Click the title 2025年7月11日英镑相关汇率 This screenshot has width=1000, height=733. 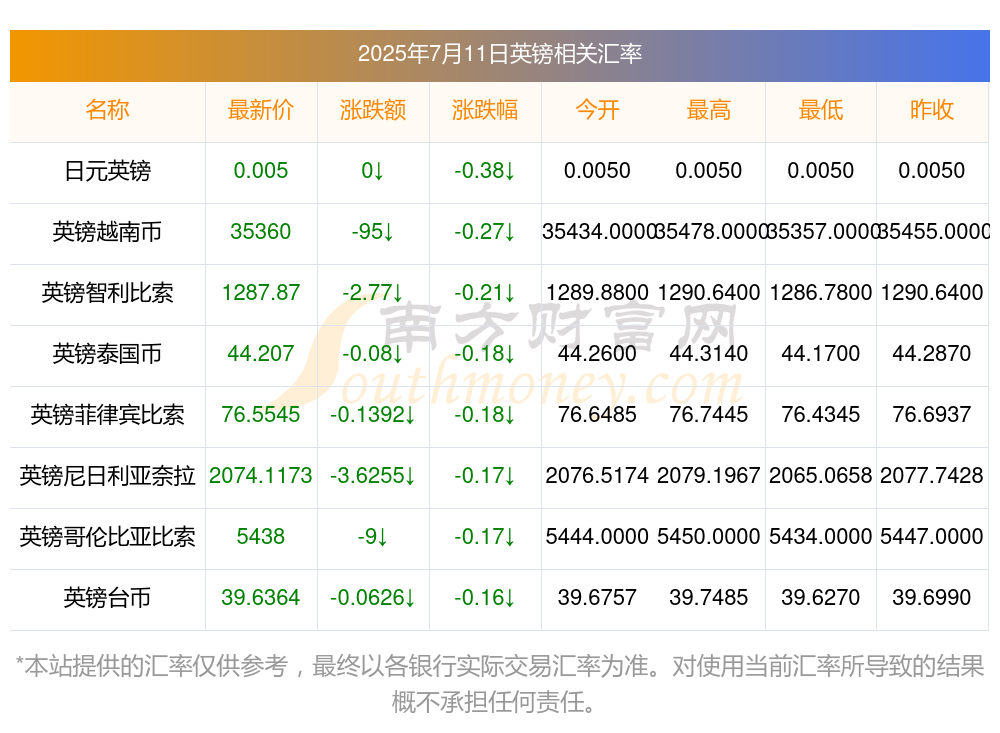[x=499, y=54]
